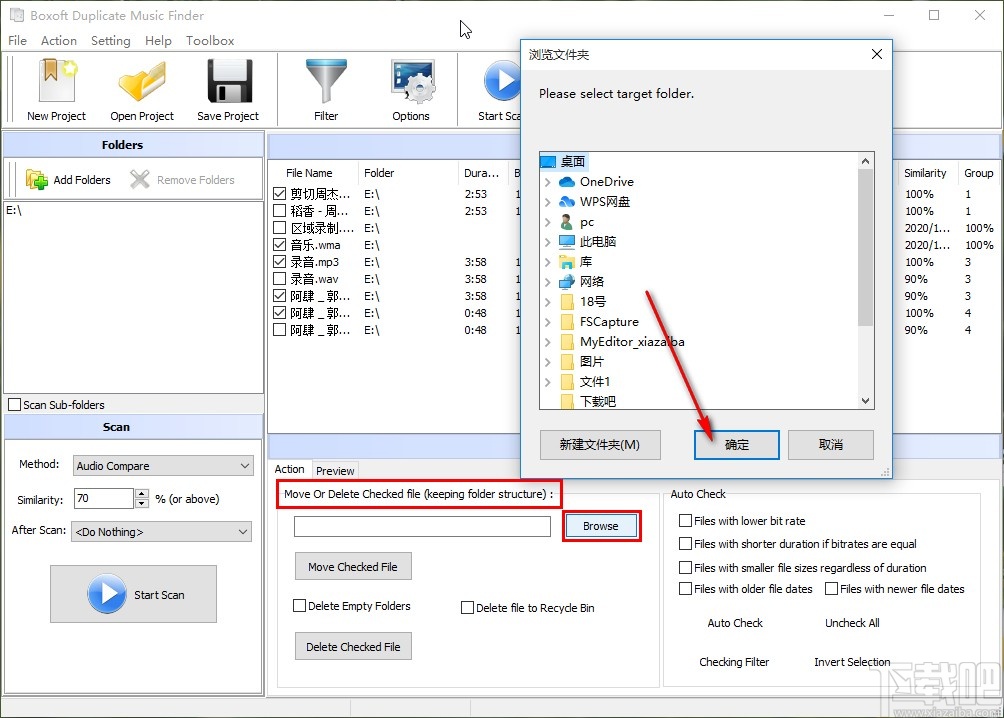Open the Toolbox menu
This screenshot has width=1004, height=718.
[210, 40]
